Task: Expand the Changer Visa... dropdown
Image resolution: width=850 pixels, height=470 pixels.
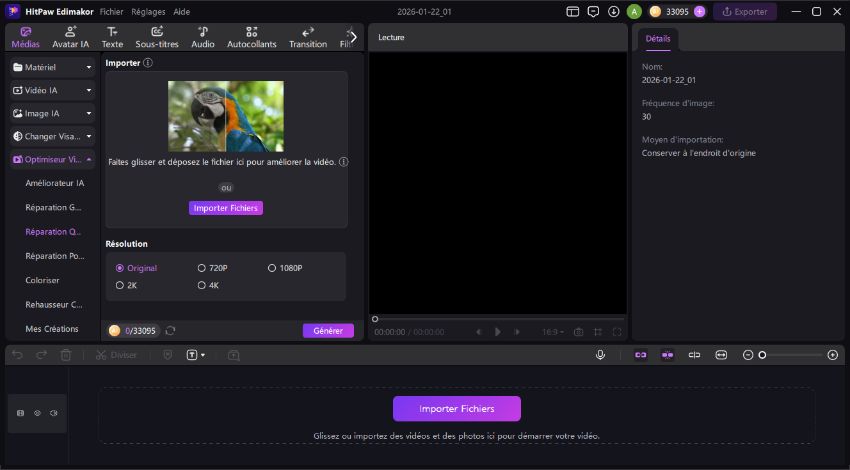Action: (x=52, y=137)
